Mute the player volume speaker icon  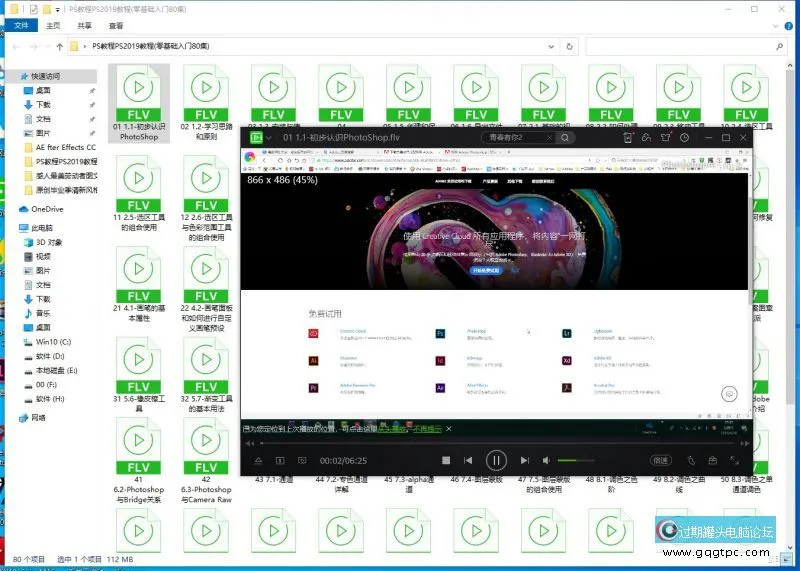(546, 461)
